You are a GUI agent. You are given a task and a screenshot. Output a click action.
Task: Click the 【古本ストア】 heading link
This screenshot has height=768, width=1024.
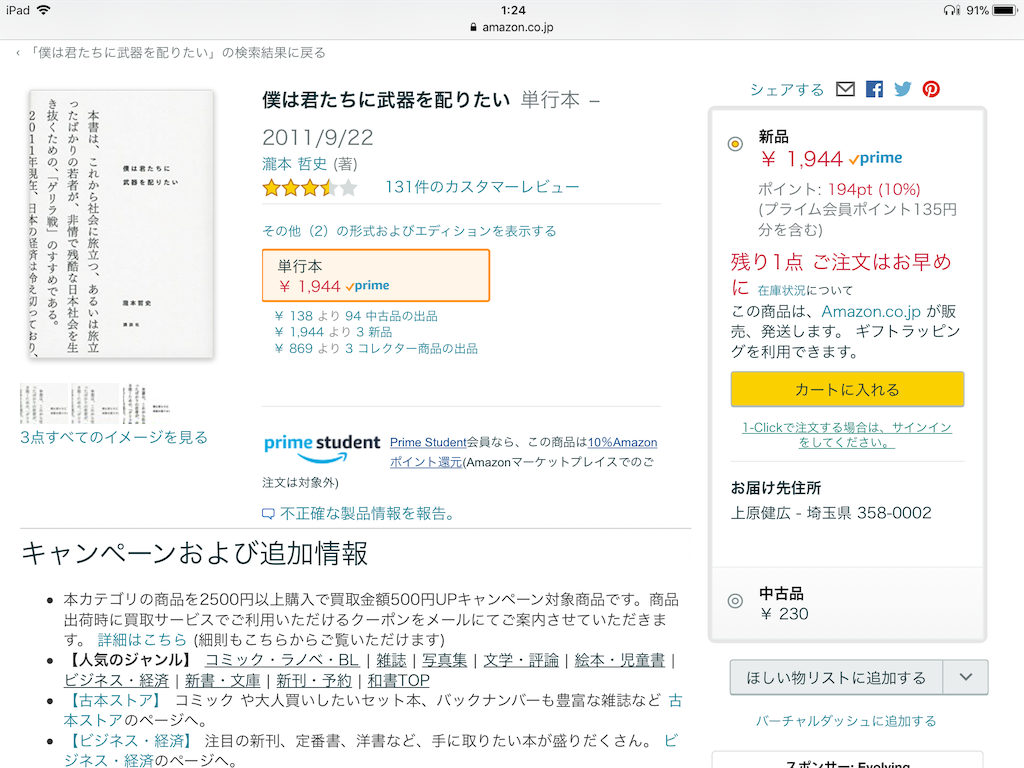(x=112, y=701)
